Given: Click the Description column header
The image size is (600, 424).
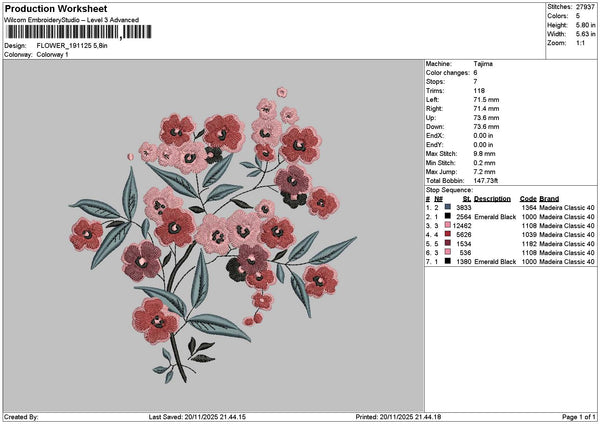Looking at the screenshot, I should tap(492, 199).
